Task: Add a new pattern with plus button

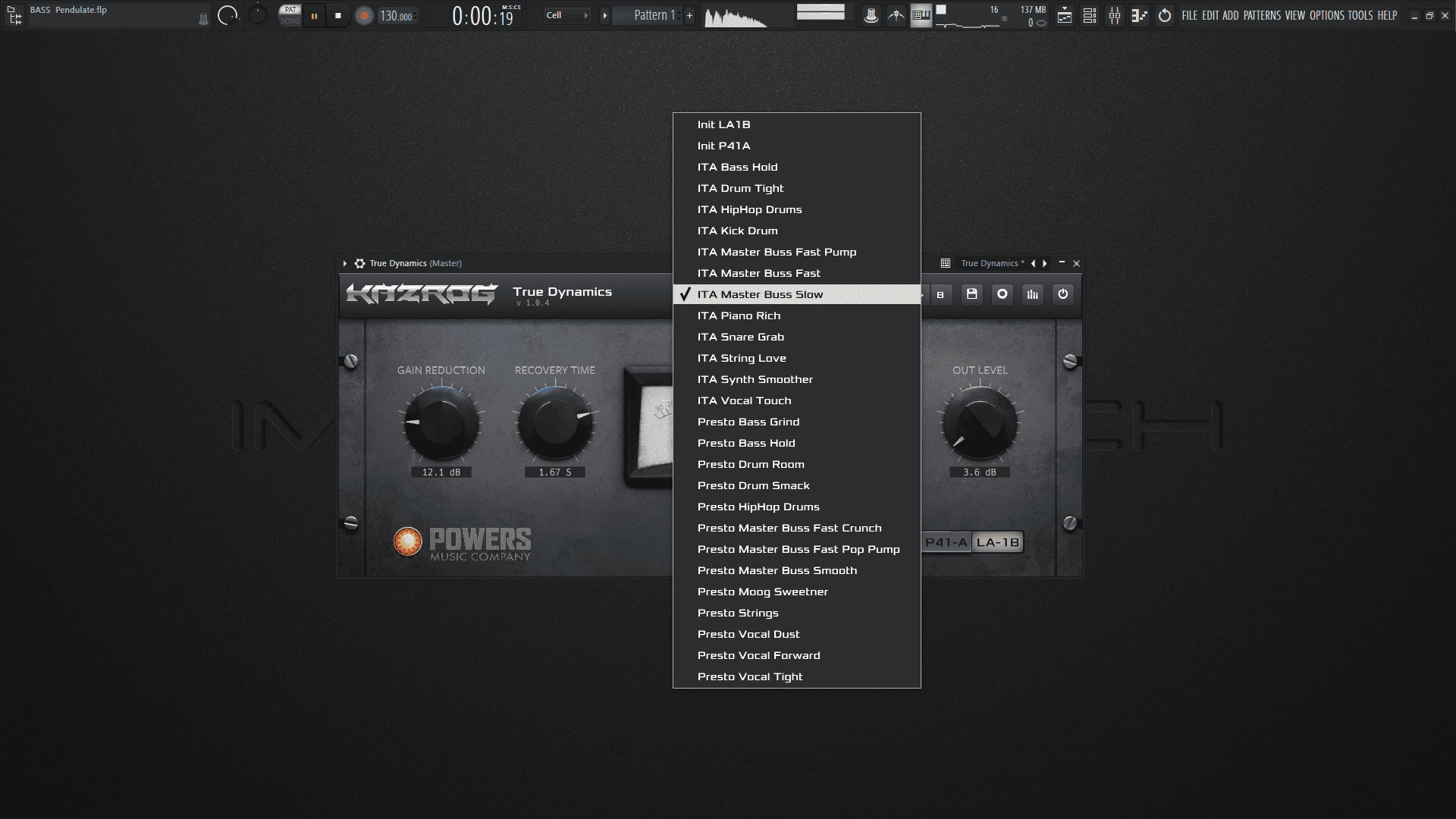Action: click(689, 15)
